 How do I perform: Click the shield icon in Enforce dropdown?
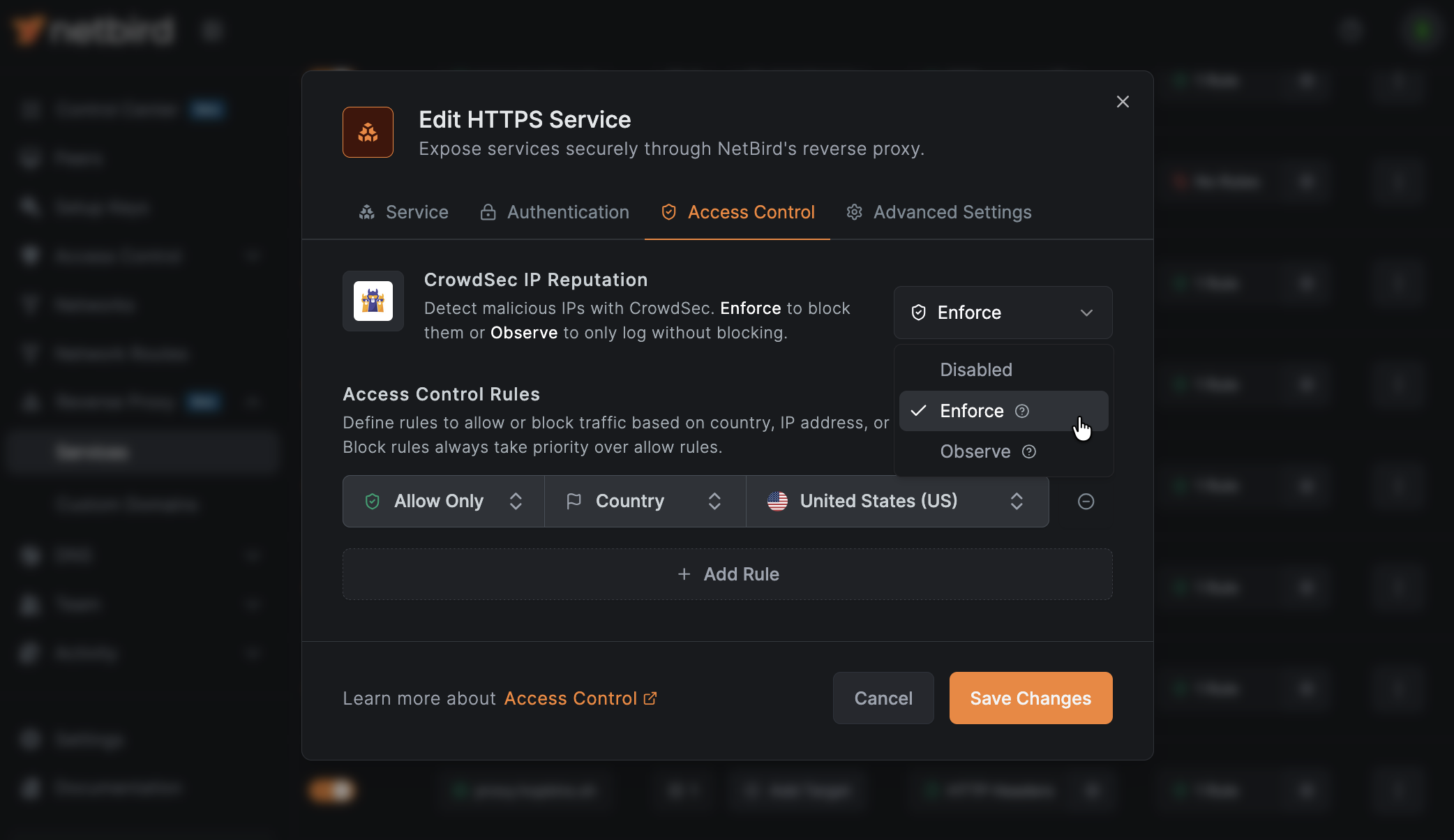[919, 313]
